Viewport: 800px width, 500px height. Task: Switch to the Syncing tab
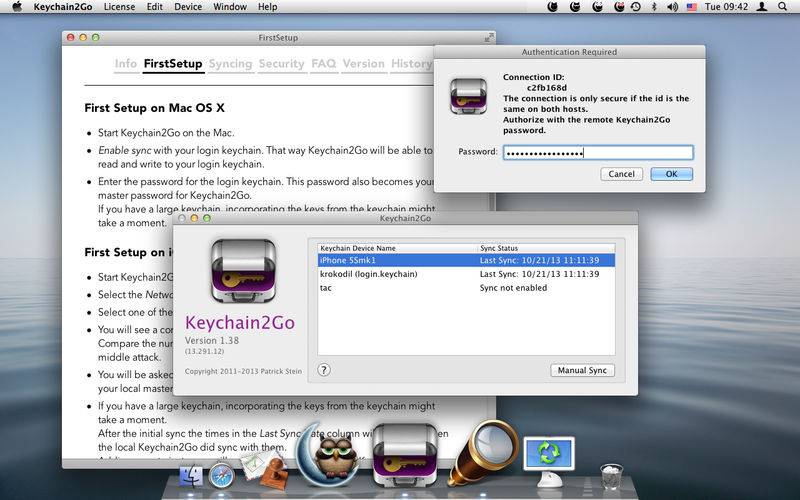231,64
